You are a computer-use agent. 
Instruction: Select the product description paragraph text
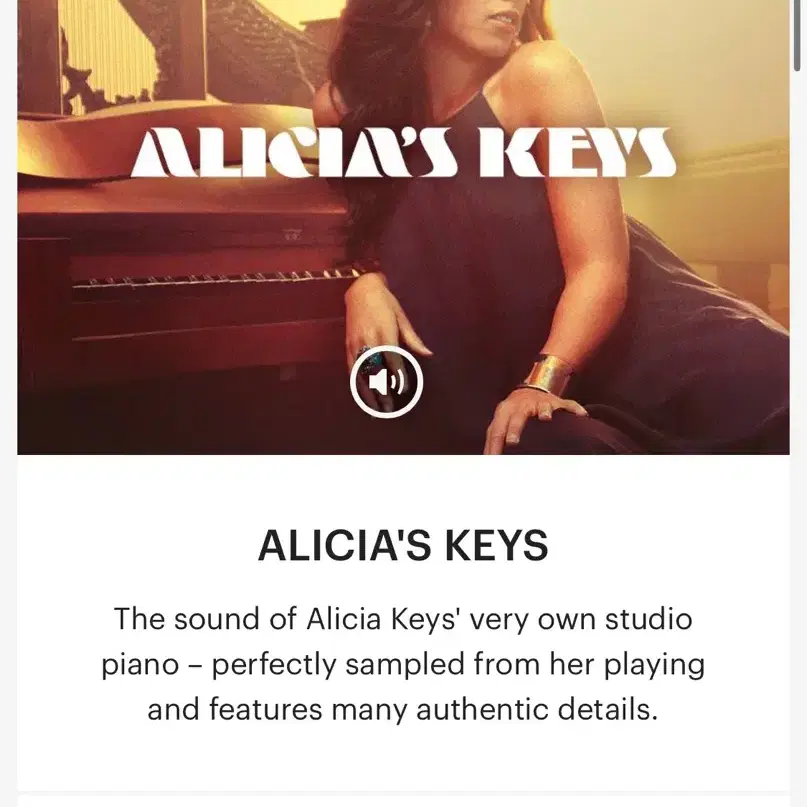click(403, 664)
